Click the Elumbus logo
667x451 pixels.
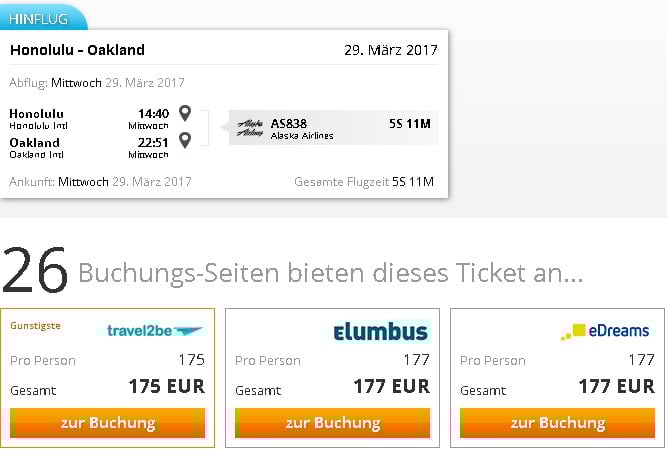click(380, 331)
